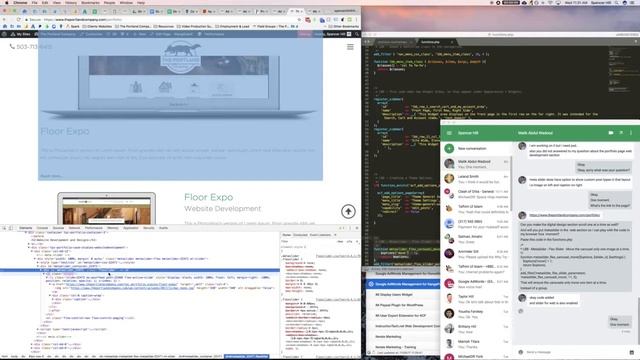Image resolution: width=640 pixels, height=360 pixels.
Task: Open Clash of Clans - General conversation
Action: coord(476,194)
